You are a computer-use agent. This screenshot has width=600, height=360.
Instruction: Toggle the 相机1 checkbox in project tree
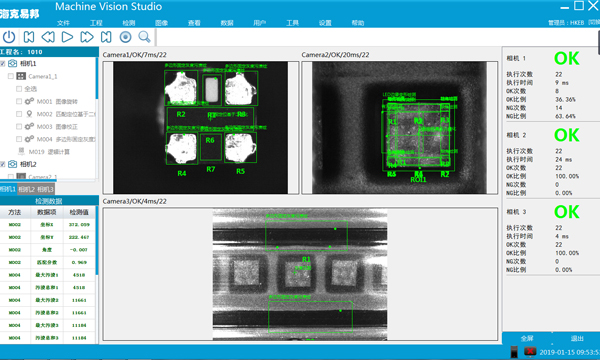(2, 64)
